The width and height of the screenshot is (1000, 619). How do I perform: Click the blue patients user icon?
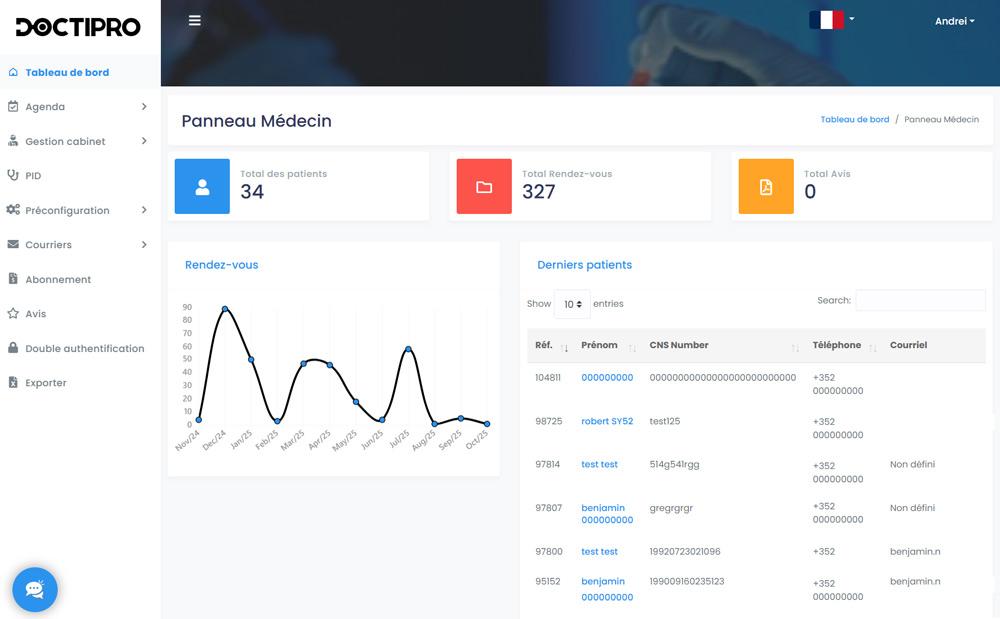(202, 186)
